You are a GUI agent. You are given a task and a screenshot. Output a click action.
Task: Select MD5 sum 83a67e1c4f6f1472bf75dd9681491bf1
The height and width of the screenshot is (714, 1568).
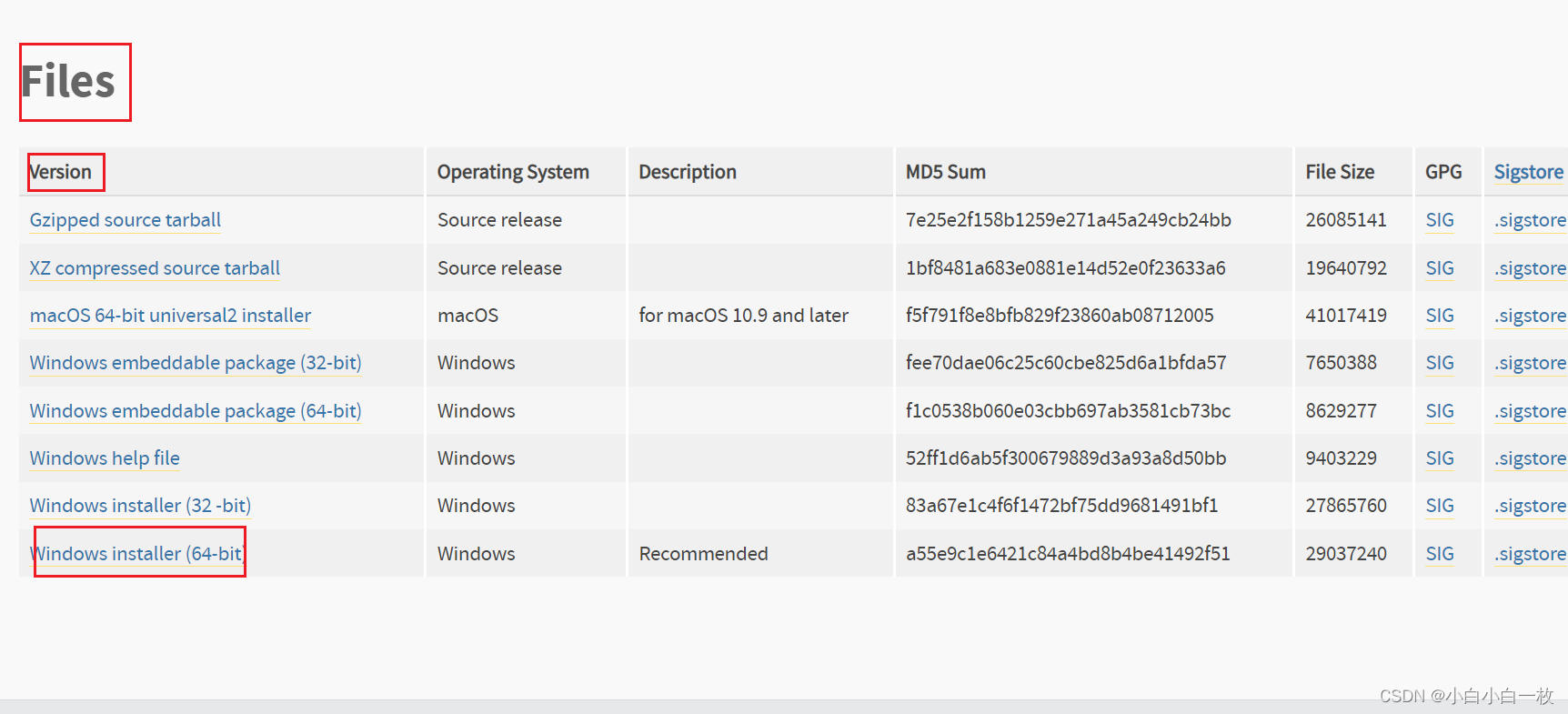(x=1062, y=506)
